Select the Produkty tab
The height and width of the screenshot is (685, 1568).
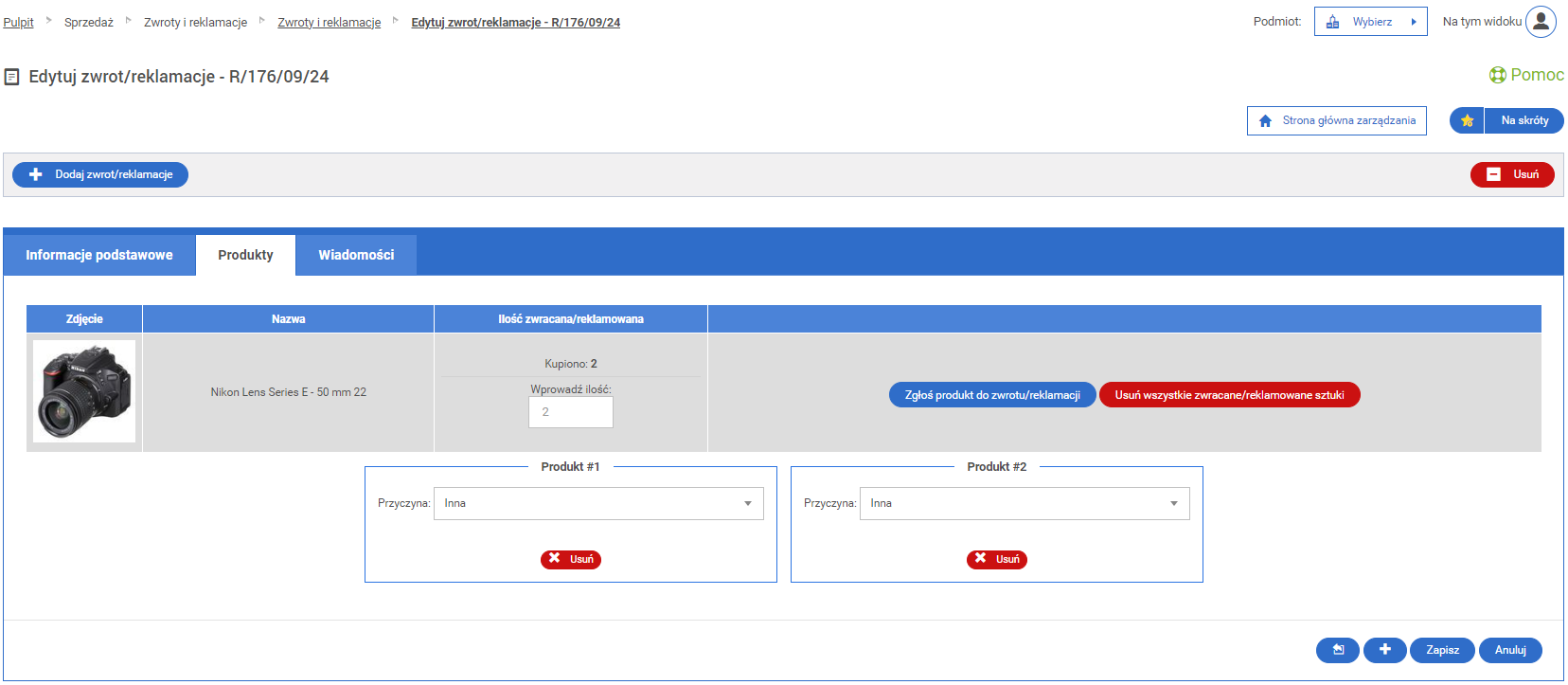click(x=245, y=255)
